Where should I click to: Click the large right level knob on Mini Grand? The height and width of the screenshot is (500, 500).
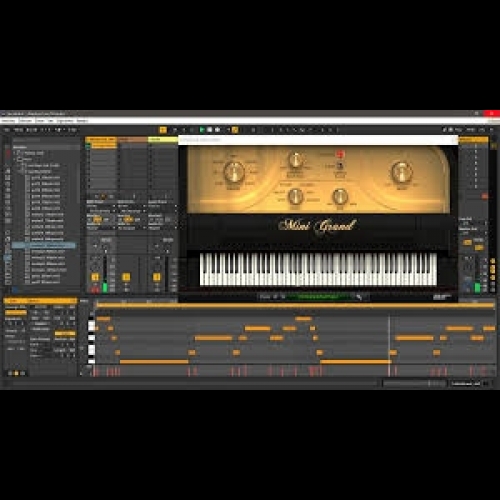(401, 172)
